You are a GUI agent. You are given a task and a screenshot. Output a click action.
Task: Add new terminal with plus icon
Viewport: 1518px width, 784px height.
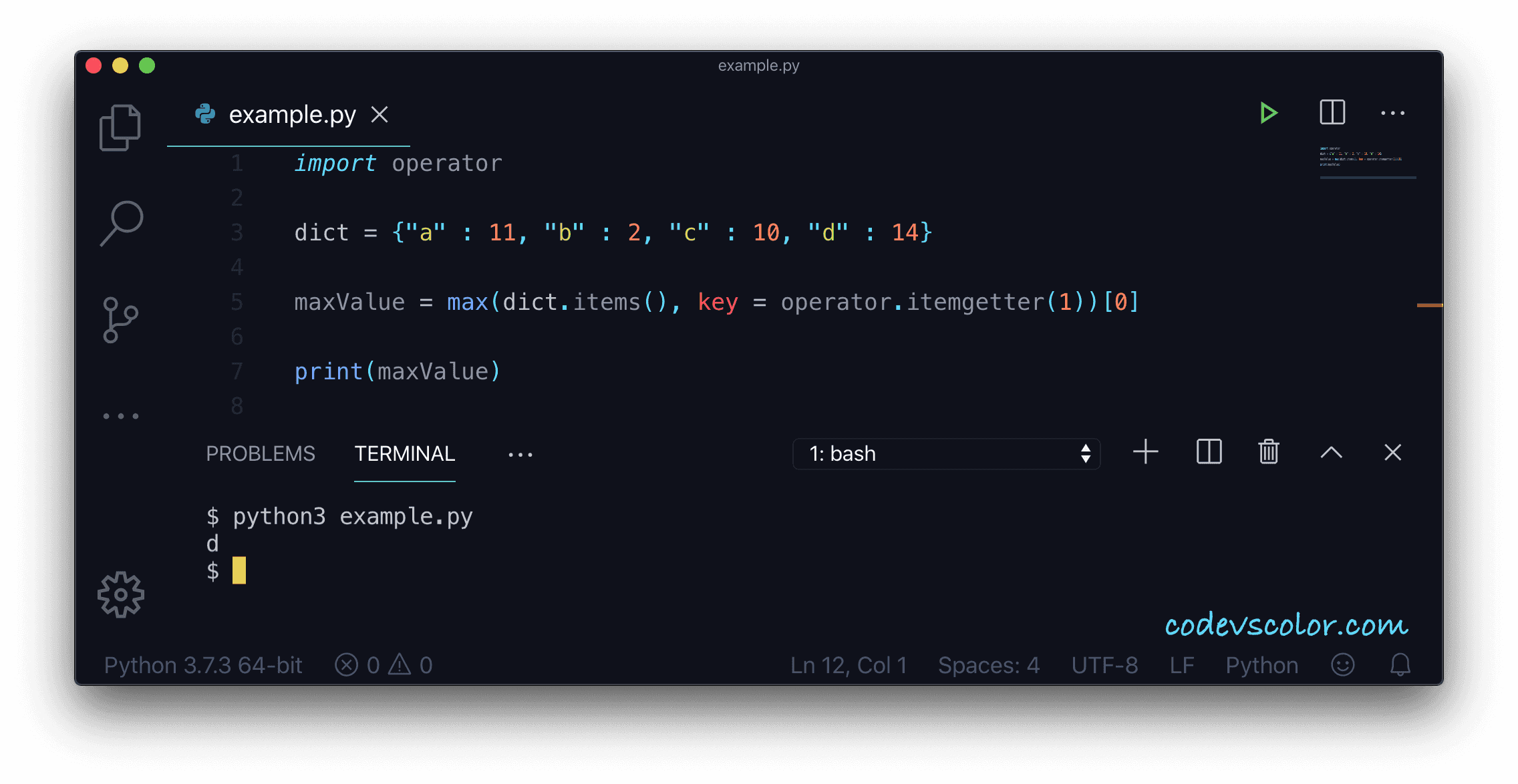click(1145, 452)
